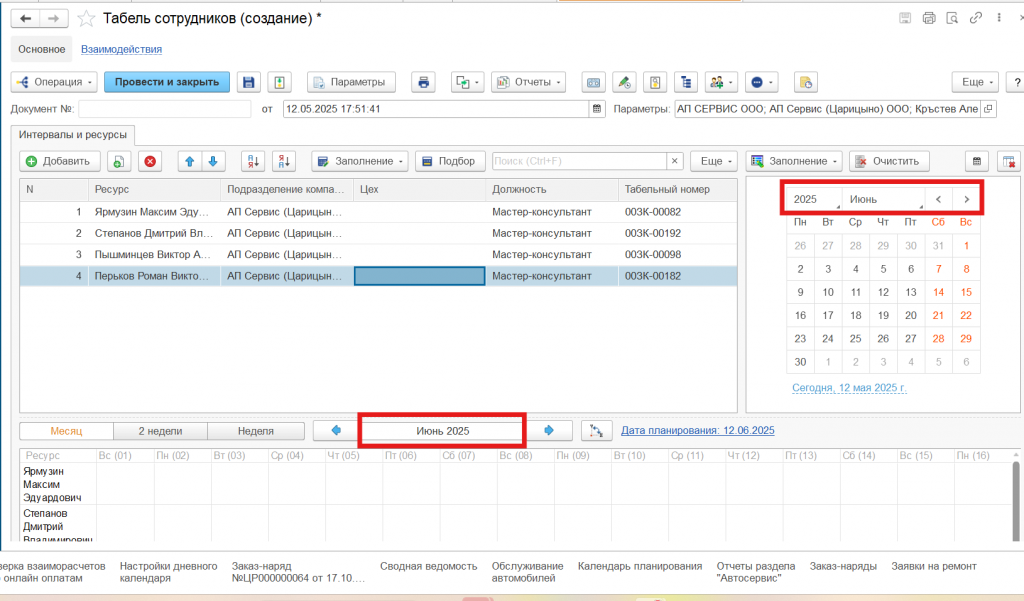Go to next period with the right blue arrow
Image resolution: width=1024 pixels, height=601 pixels.
click(x=549, y=431)
